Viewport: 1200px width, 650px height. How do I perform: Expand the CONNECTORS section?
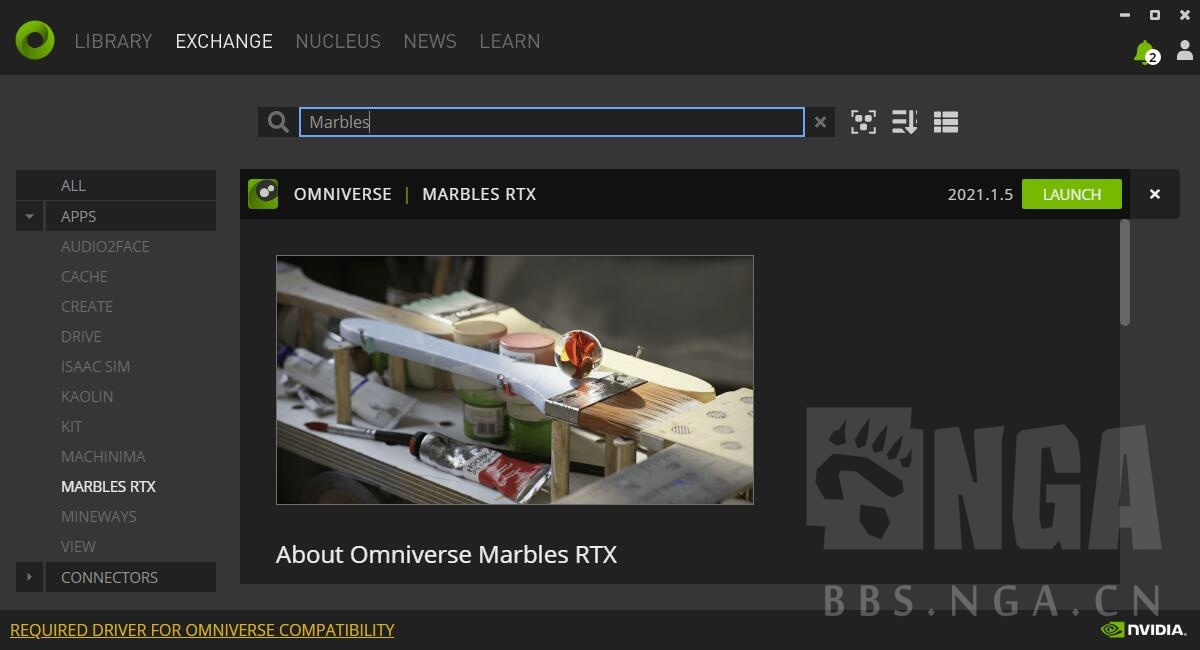click(x=28, y=577)
